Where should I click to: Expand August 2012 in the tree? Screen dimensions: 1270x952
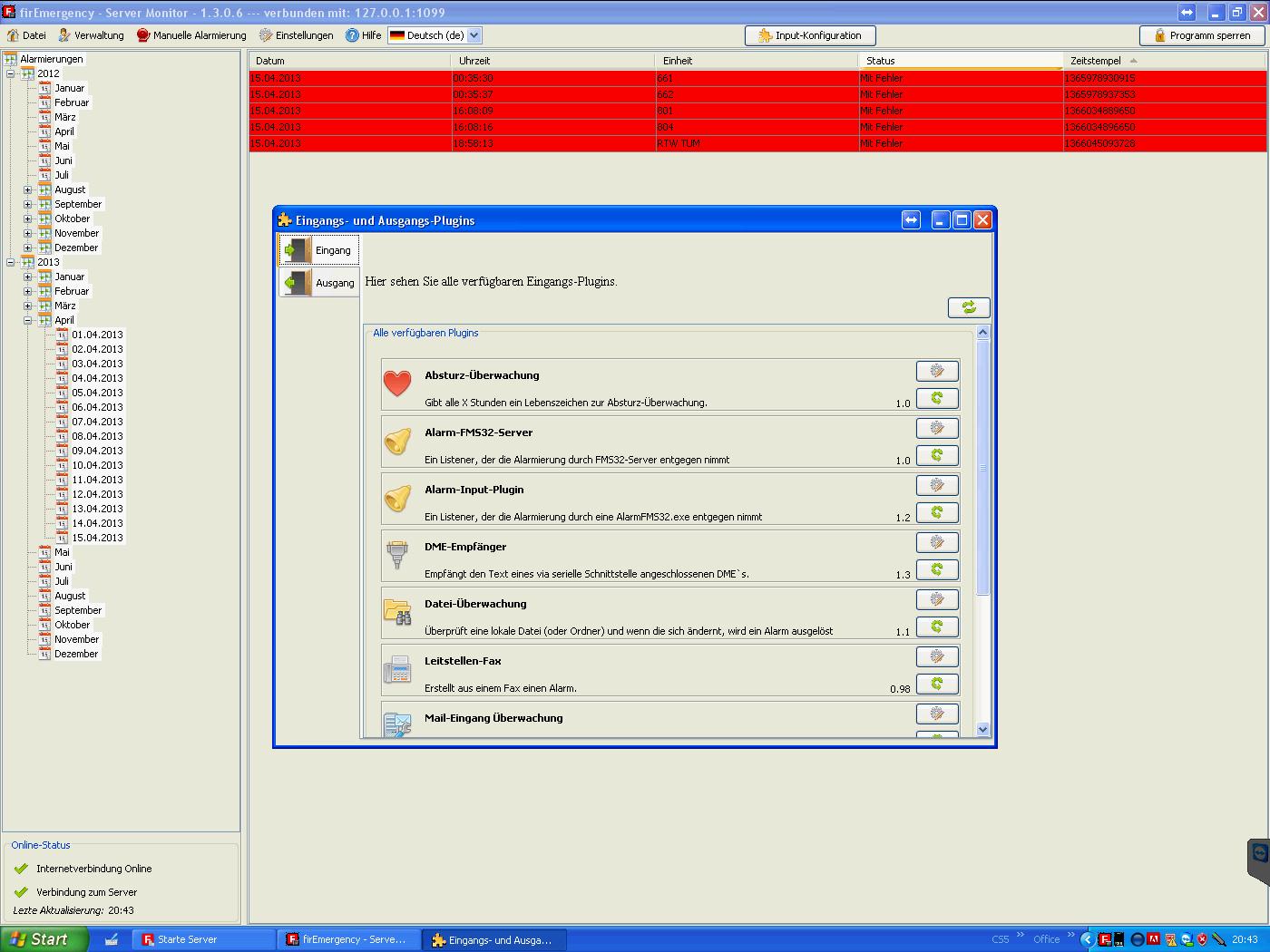pyautogui.click(x=28, y=189)
